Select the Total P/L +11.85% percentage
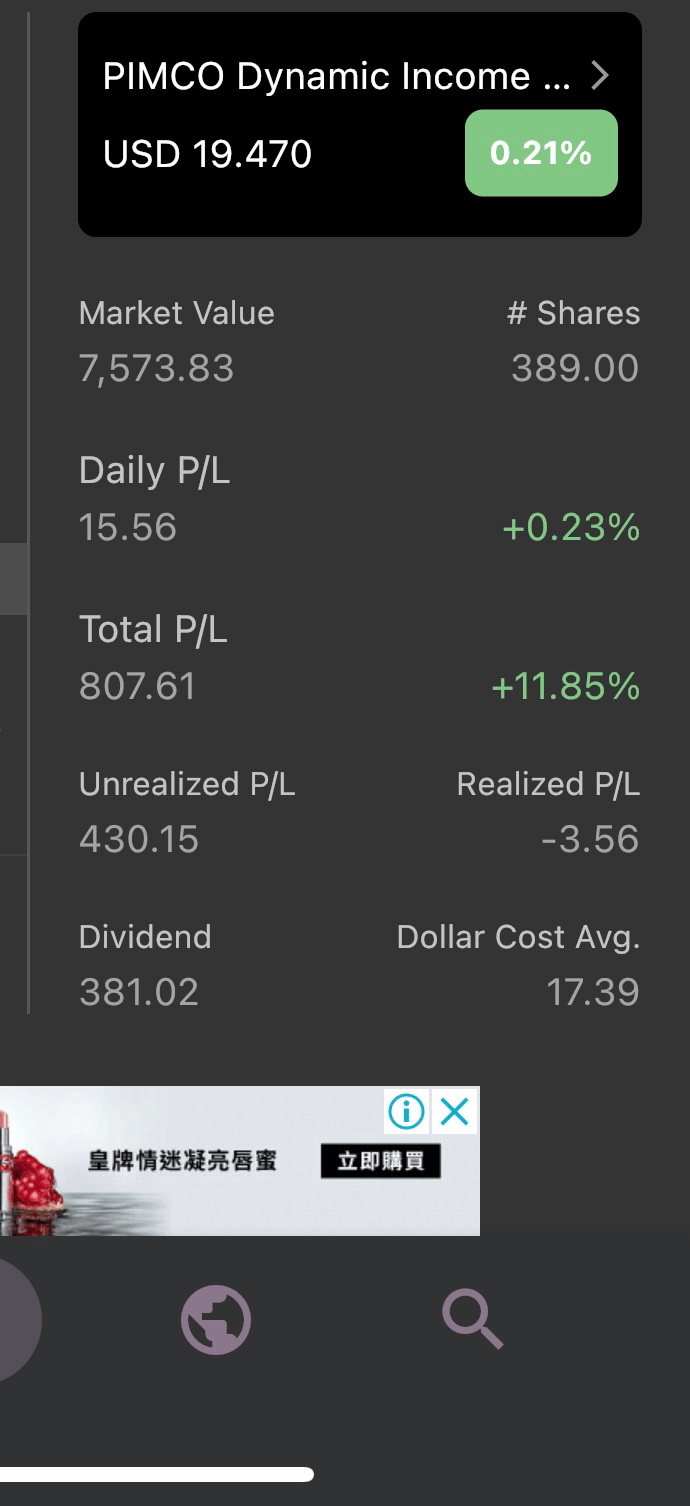Screen dimensions: 690x1506 click(x=565, y=686)
